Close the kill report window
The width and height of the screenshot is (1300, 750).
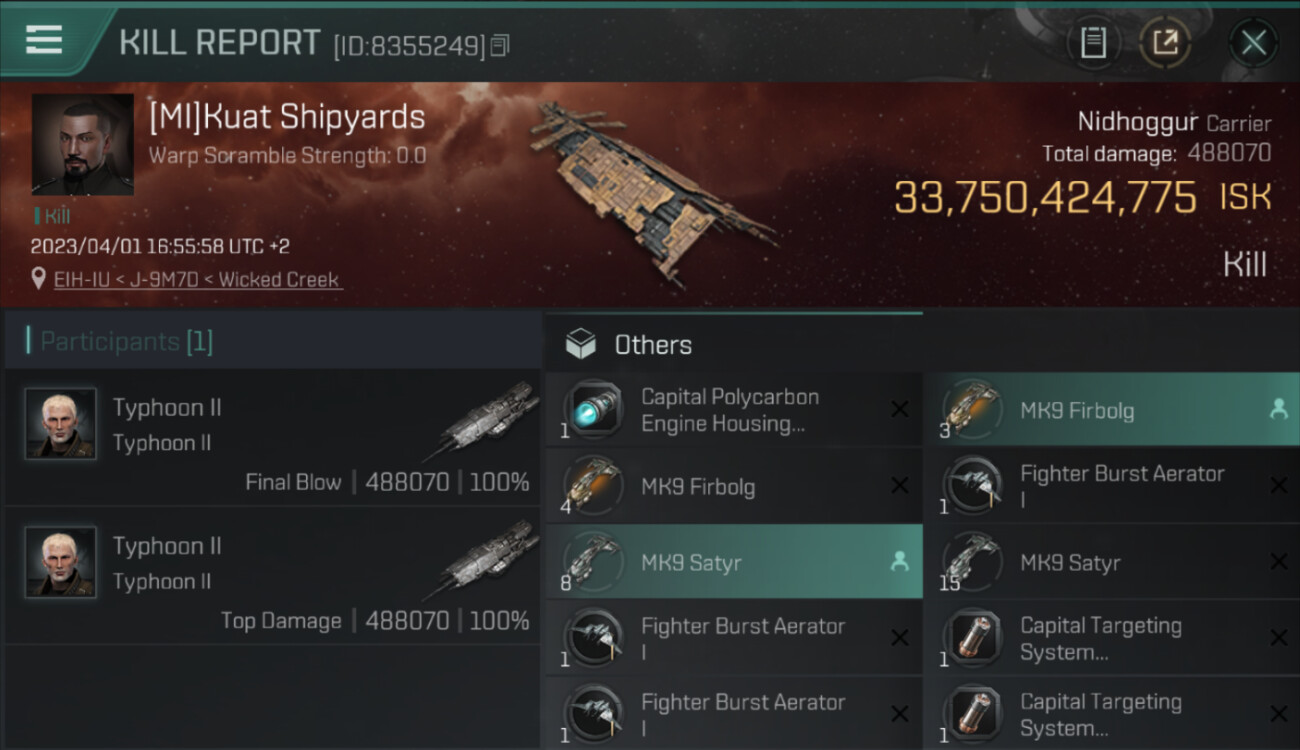[x=1253, y=42]
